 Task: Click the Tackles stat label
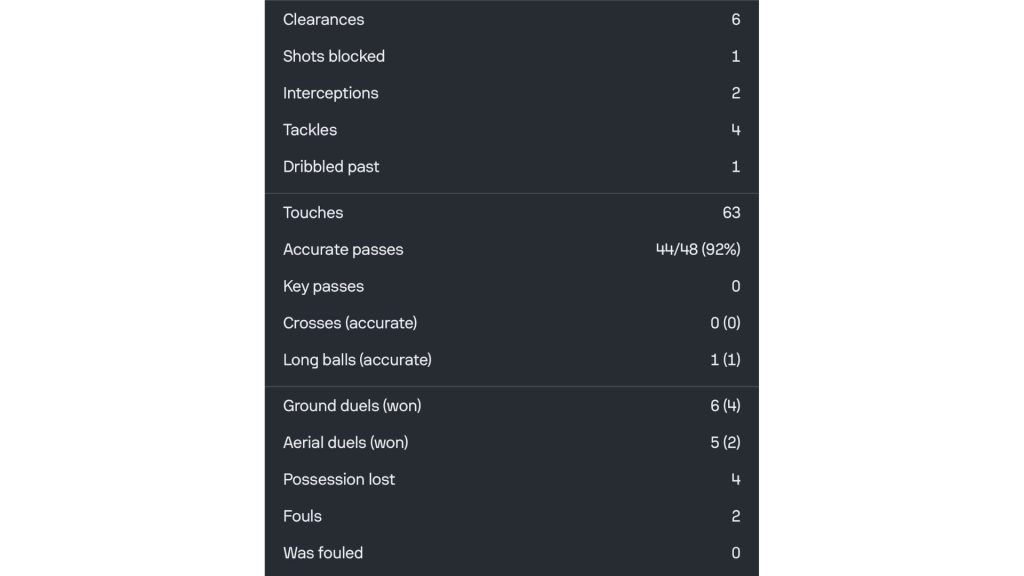pos(309,130)
